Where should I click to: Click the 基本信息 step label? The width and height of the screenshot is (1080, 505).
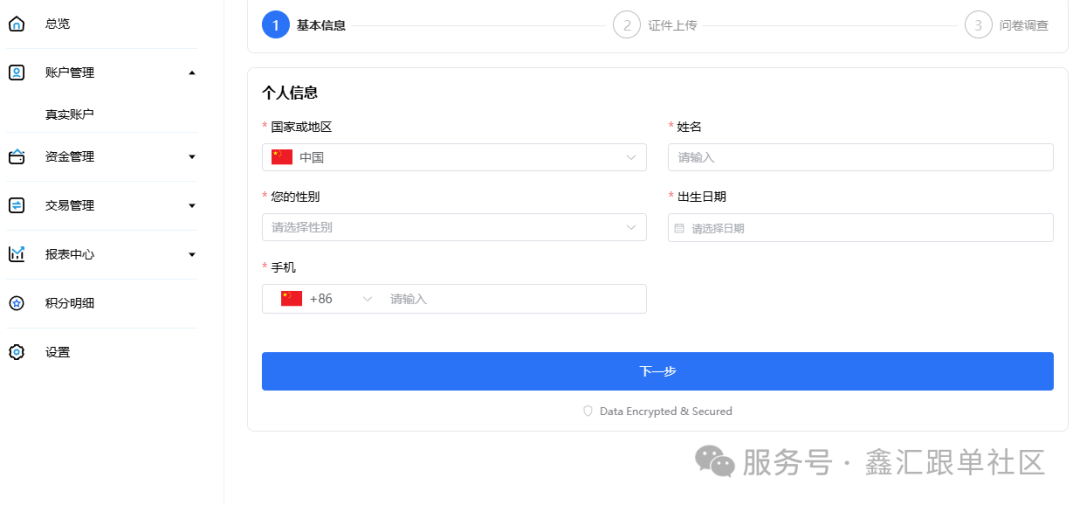tap(321, 25)
